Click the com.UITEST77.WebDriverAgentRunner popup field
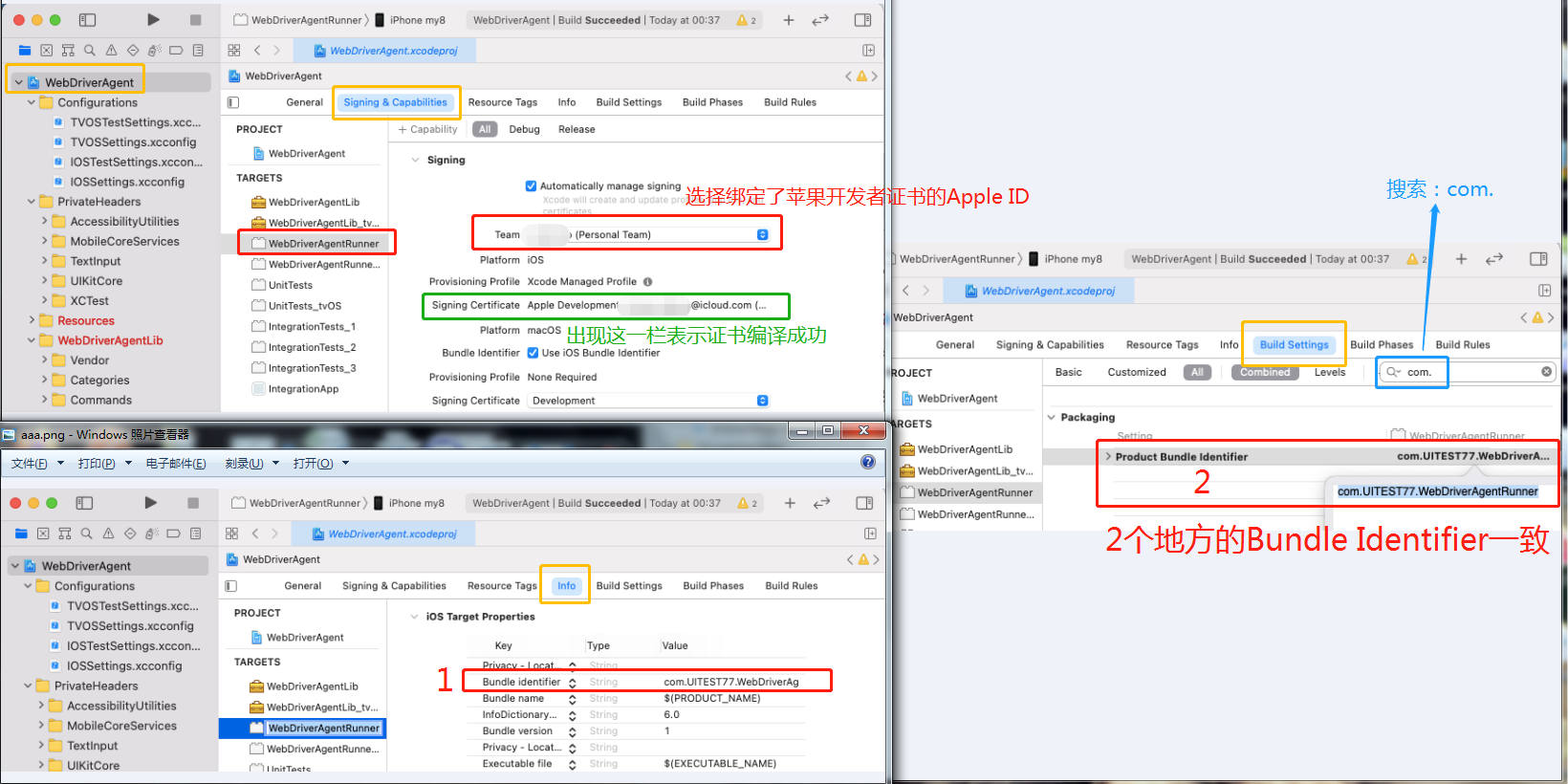Viewport: 1568px width, 784px height. (x=1437, y=491)
